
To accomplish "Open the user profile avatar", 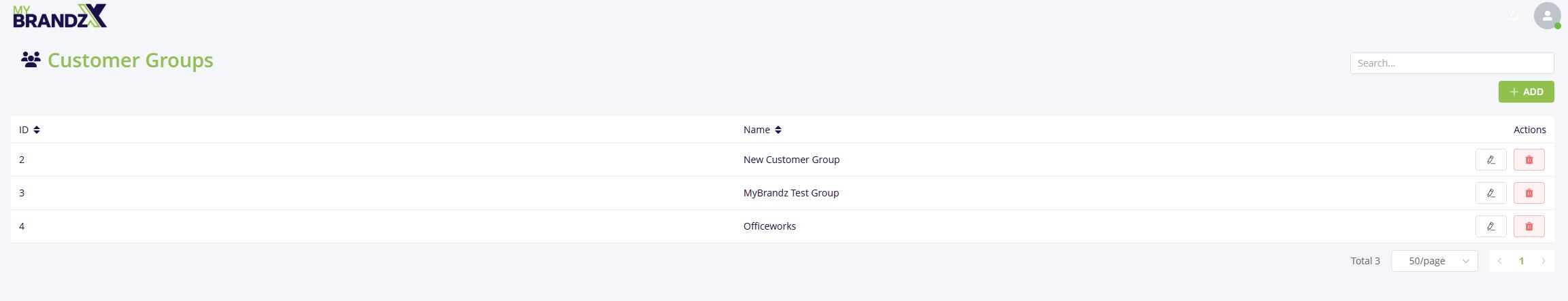I will click(1547, 16).
